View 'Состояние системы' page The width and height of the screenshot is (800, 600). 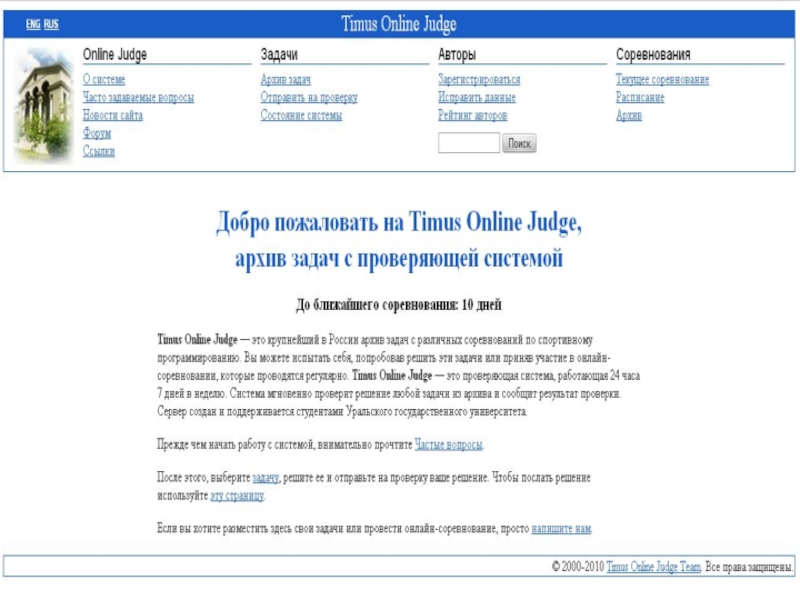302,115
